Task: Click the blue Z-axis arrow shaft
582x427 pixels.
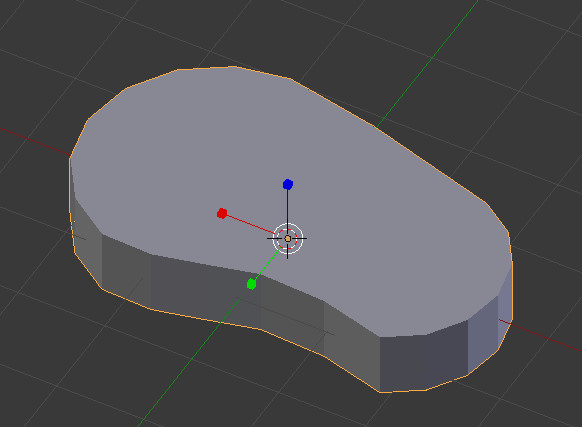Action: [288, 206]
